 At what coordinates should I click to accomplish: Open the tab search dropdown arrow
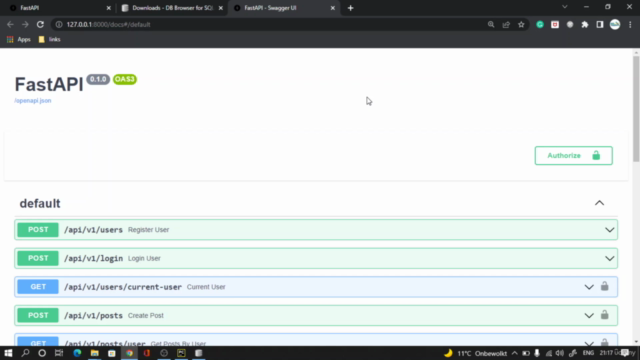(565, 7)
